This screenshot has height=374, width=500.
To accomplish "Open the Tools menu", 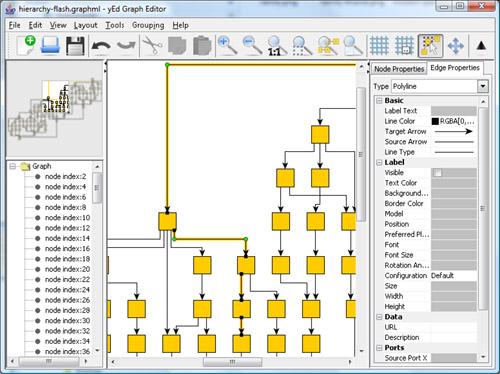I will click(115, 25).
